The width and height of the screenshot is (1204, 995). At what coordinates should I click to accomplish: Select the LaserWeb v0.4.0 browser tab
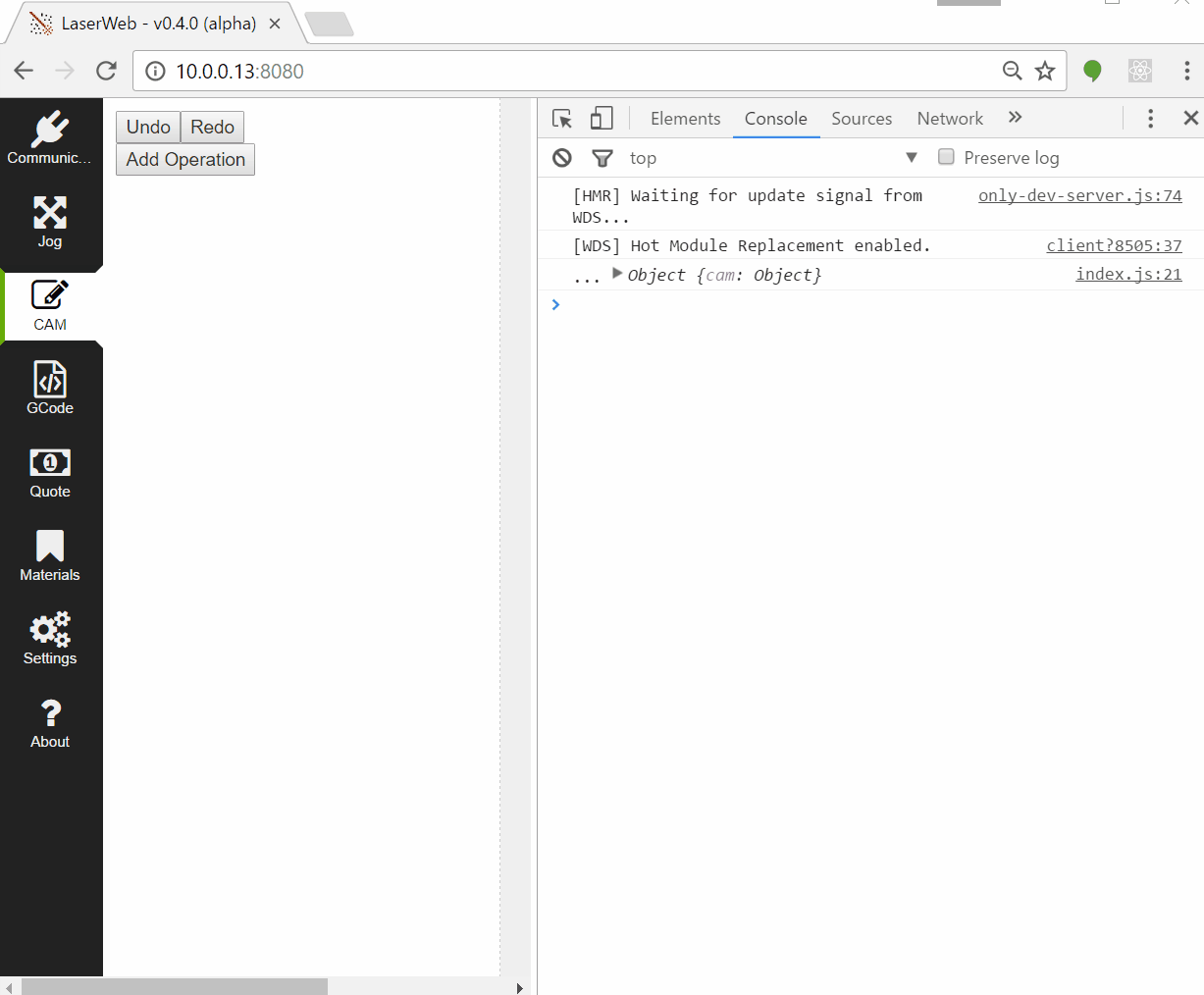pos(155,24)
